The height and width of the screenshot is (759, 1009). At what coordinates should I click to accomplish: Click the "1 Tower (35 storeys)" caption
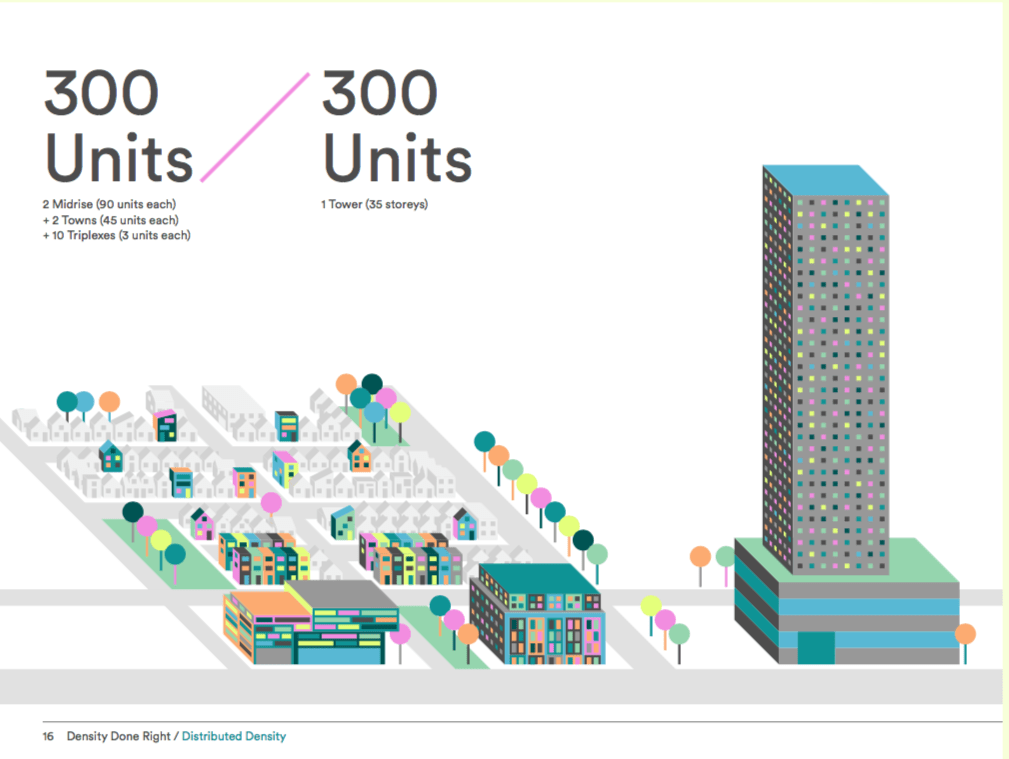374,204
